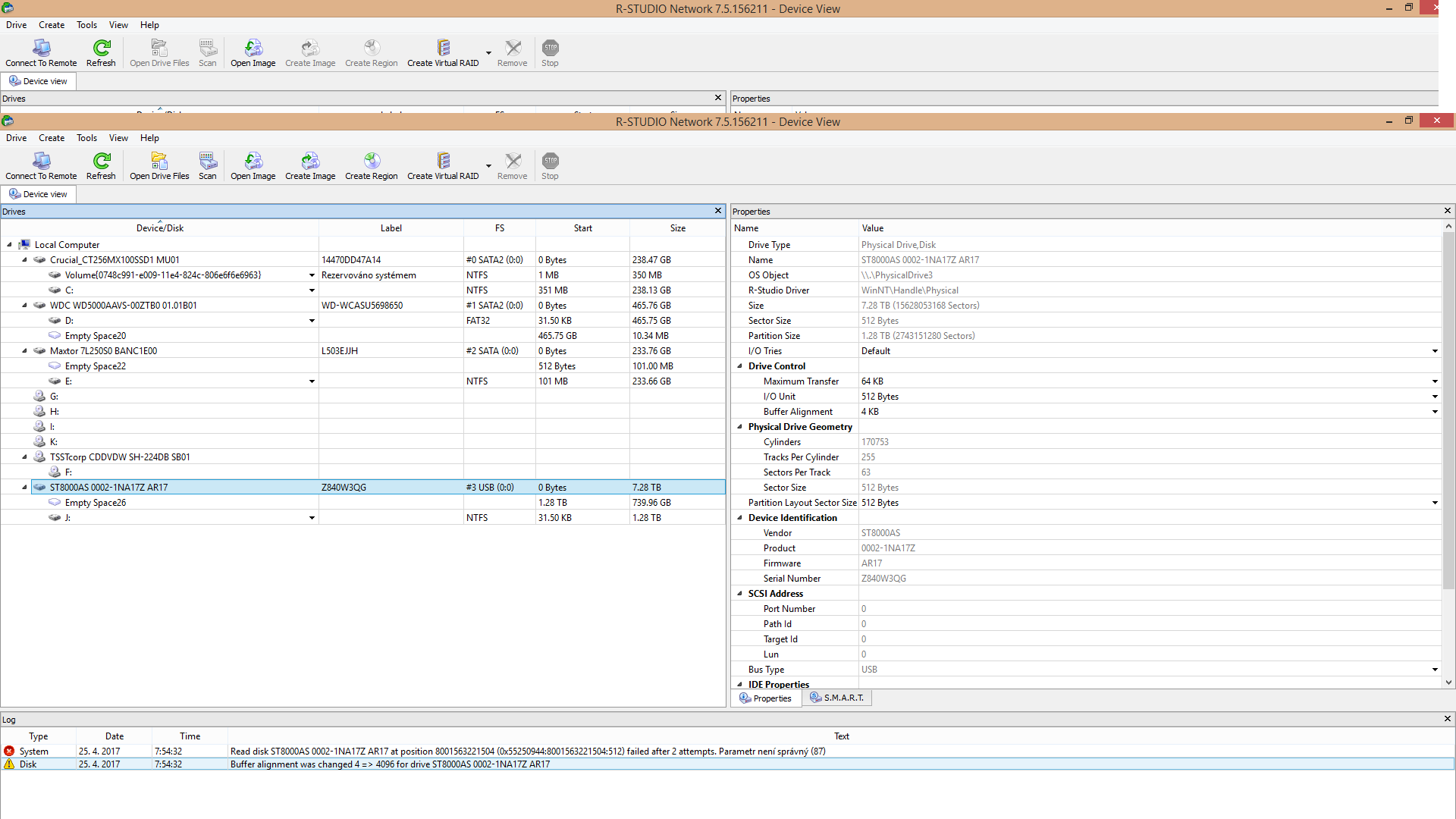1456x819 pixels.
Task: Open Drive Files via its toolbar icon
Action: [x=159, y=162]
